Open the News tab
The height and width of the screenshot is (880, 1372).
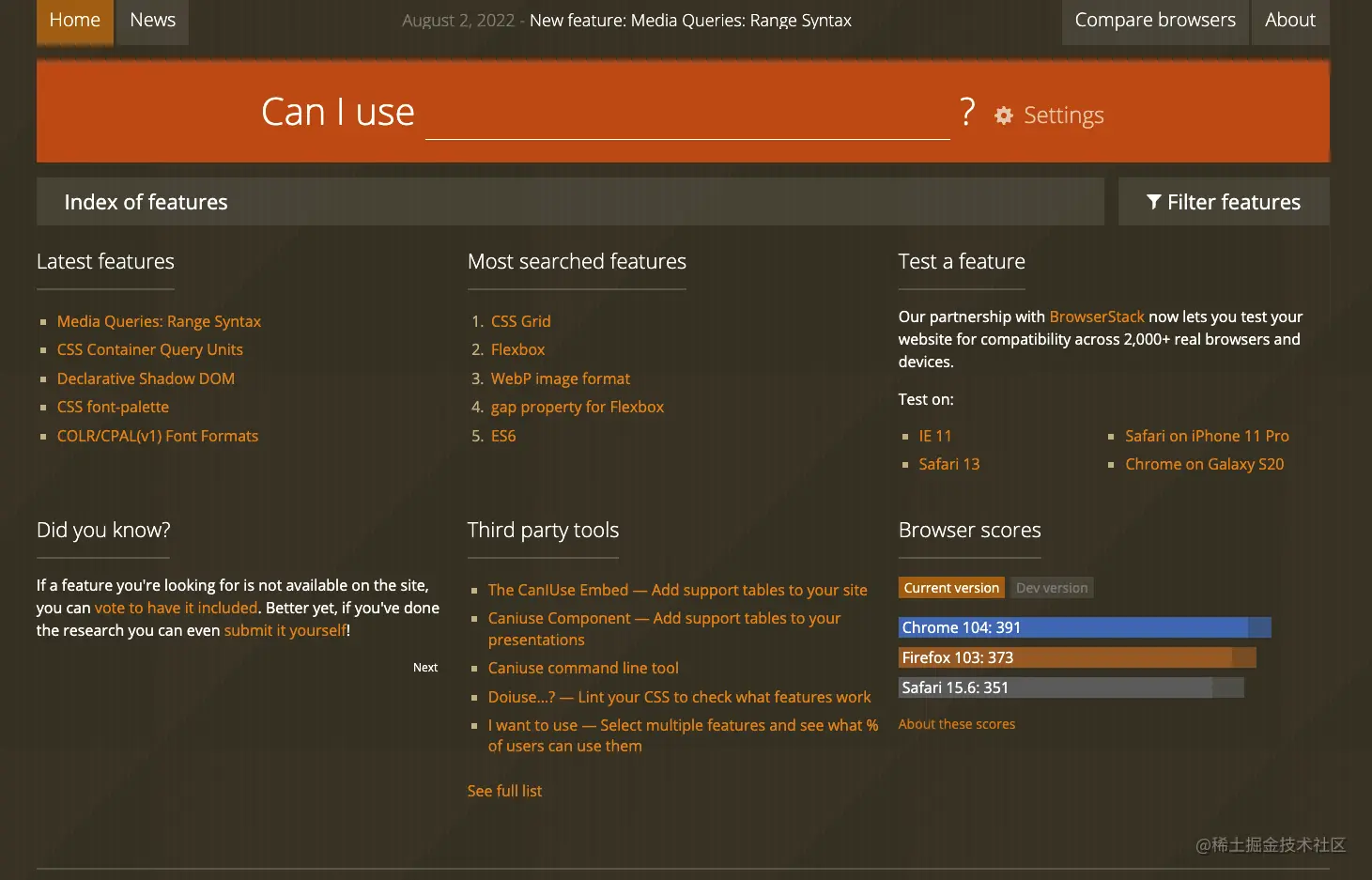tap(153, 21)
